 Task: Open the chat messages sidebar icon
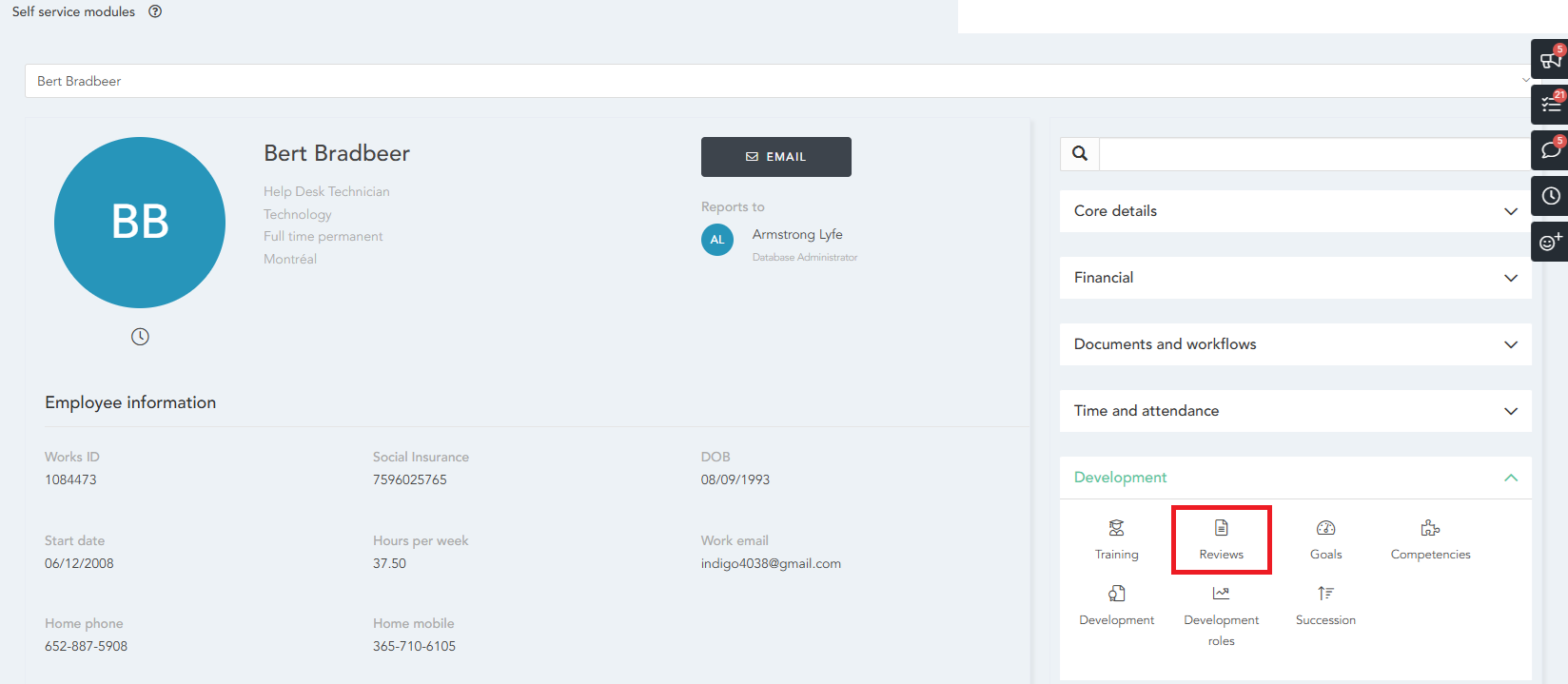tap(1550, 150)
